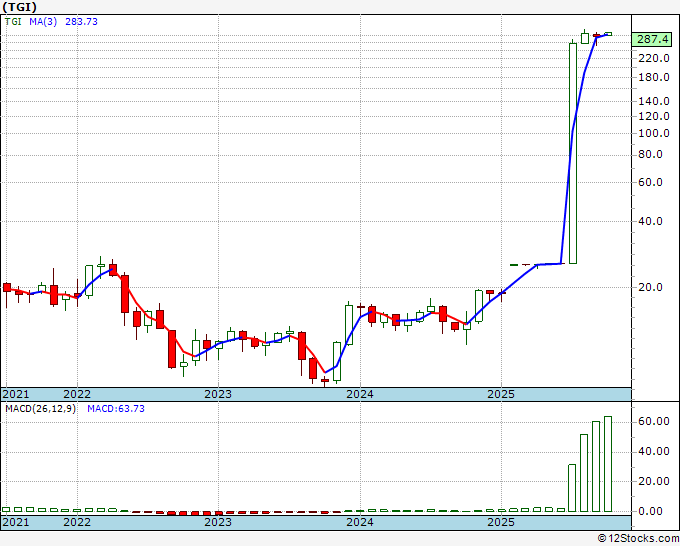Click the 220.0 price axis label
This screenshot has width=680, height=546.
pos(654,58)
